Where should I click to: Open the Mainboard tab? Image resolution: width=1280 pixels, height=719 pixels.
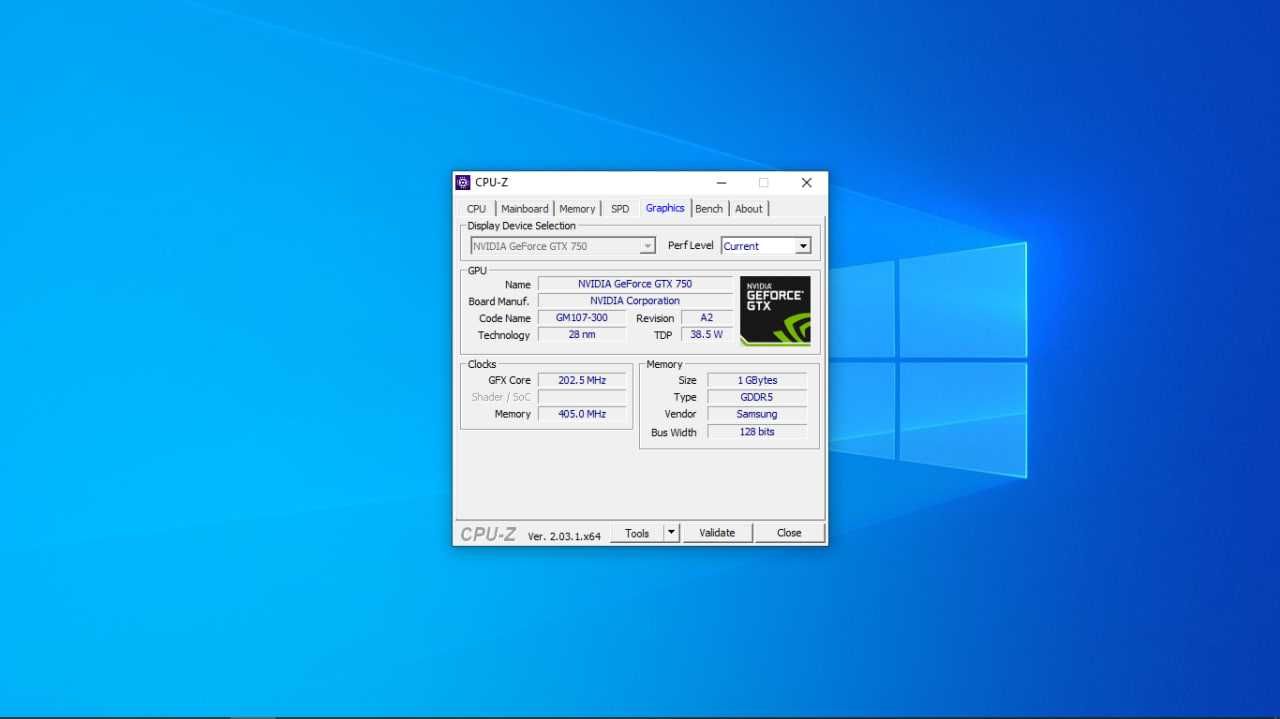click(524, 209)
